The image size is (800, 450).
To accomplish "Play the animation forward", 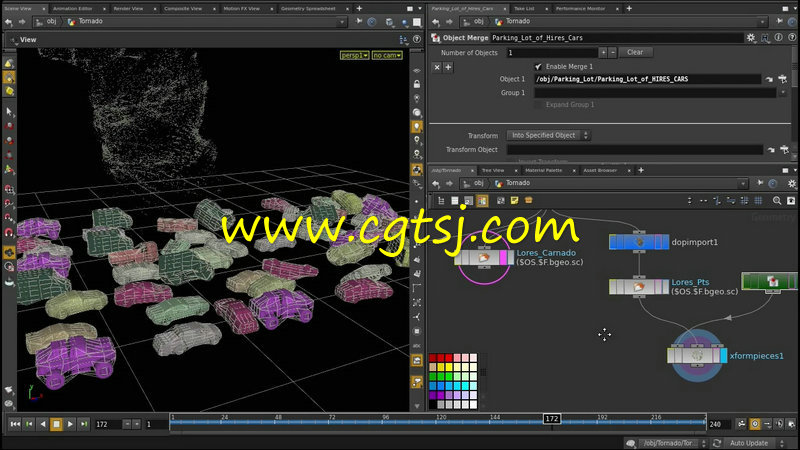I will [x=70, y=424].
